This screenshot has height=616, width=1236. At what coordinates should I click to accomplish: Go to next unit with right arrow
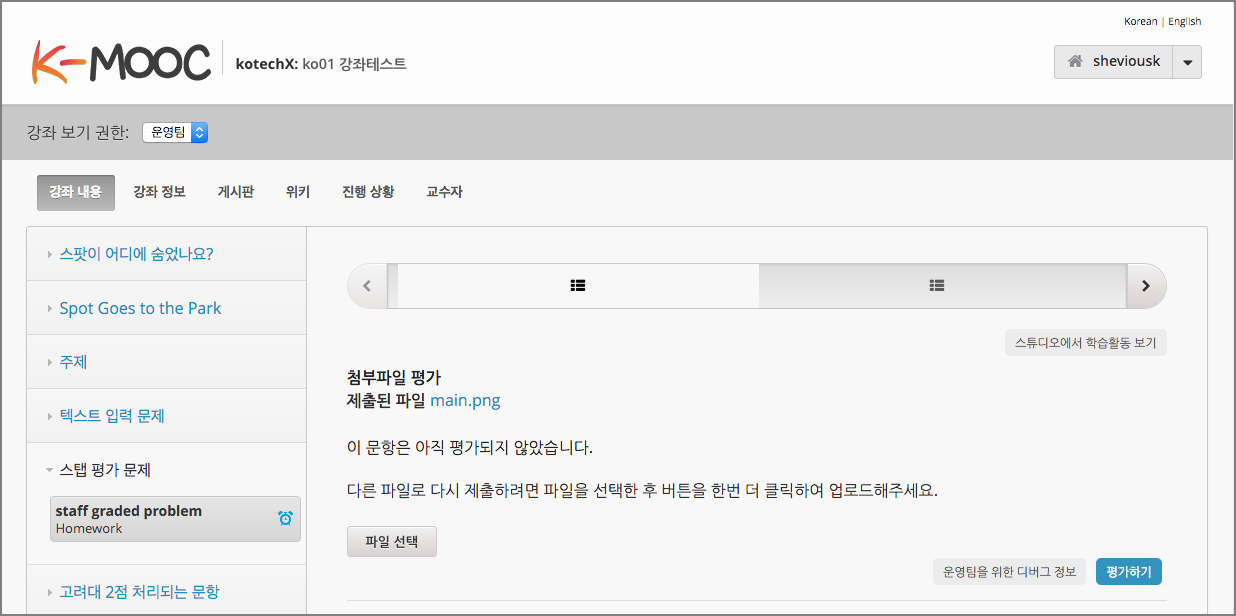coord(1146,286)
